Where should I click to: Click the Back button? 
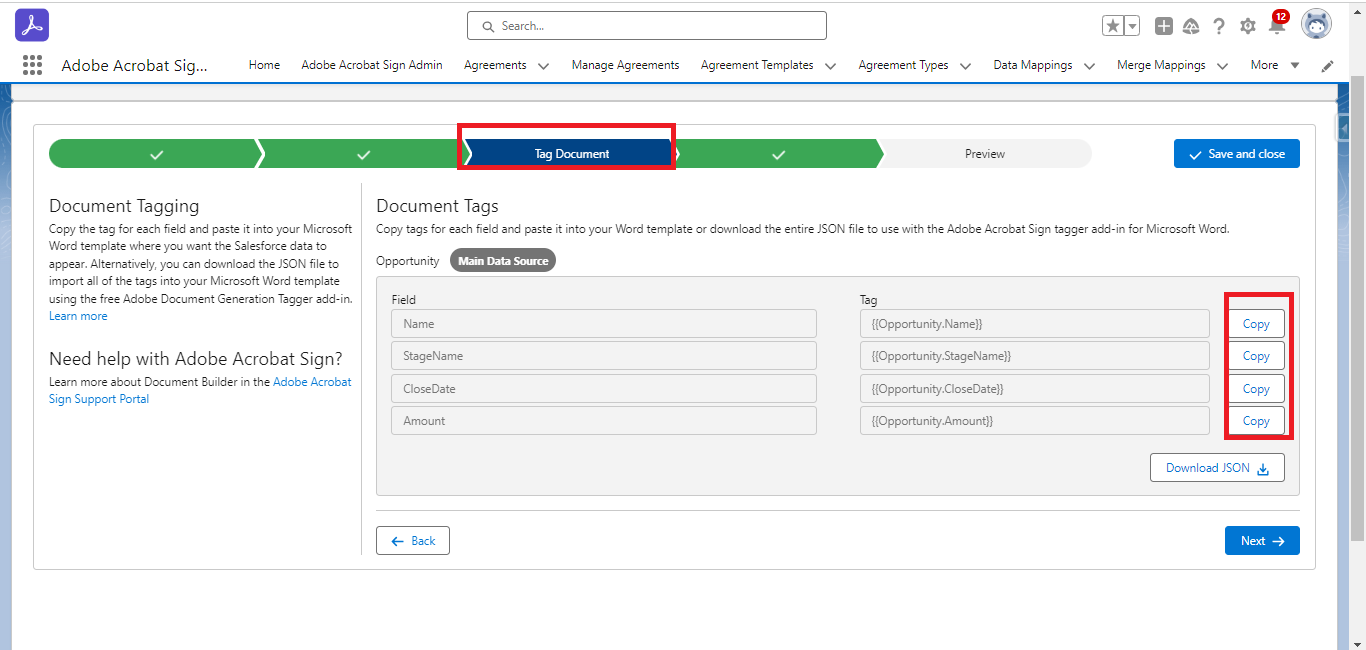[x=413, y=541]
